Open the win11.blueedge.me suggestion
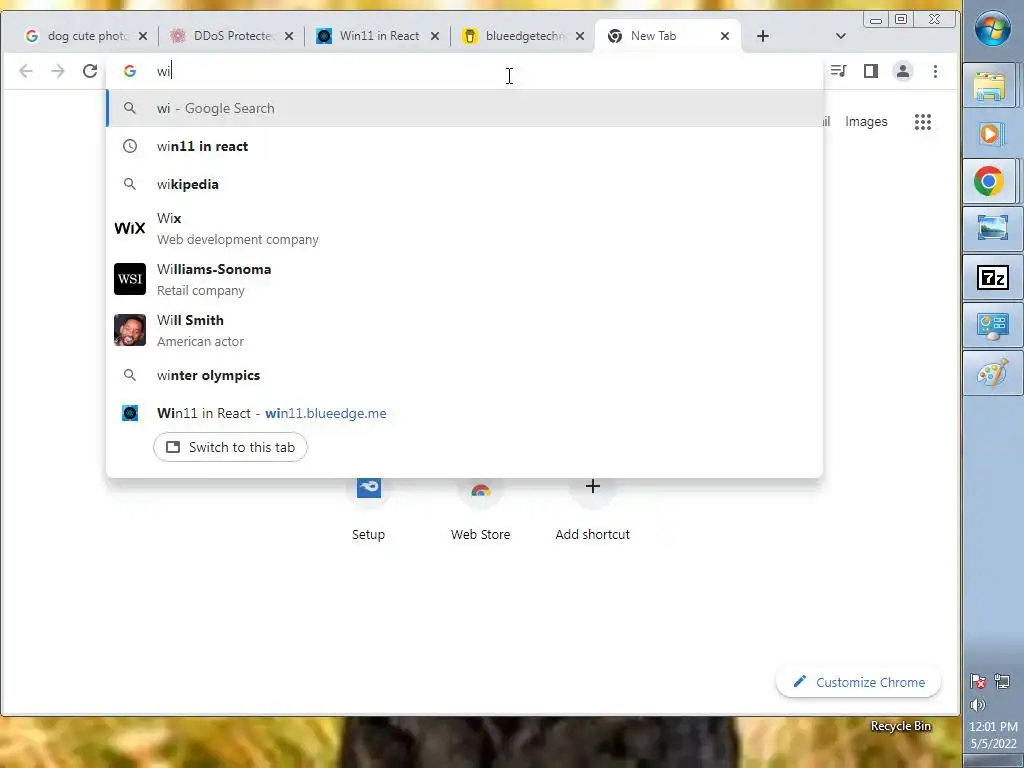 click(x=464, y=413)
